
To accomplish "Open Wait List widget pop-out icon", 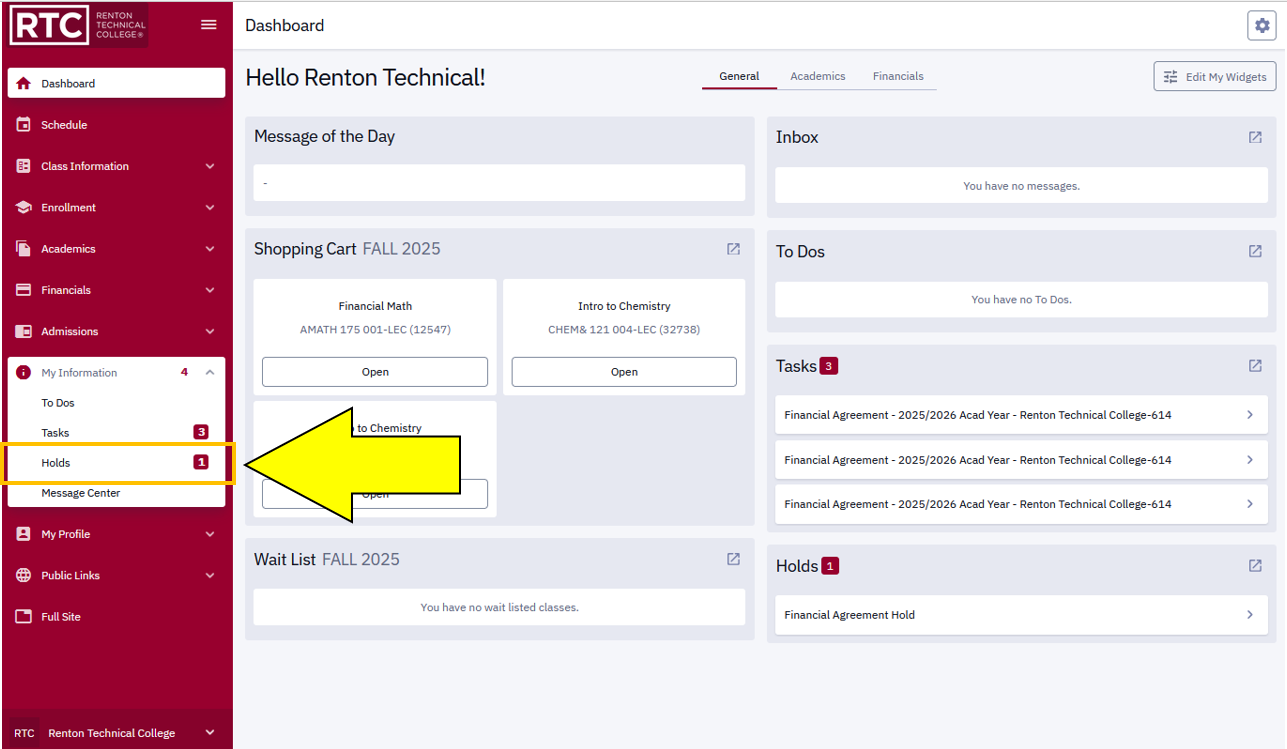I will tap(733, 559).
